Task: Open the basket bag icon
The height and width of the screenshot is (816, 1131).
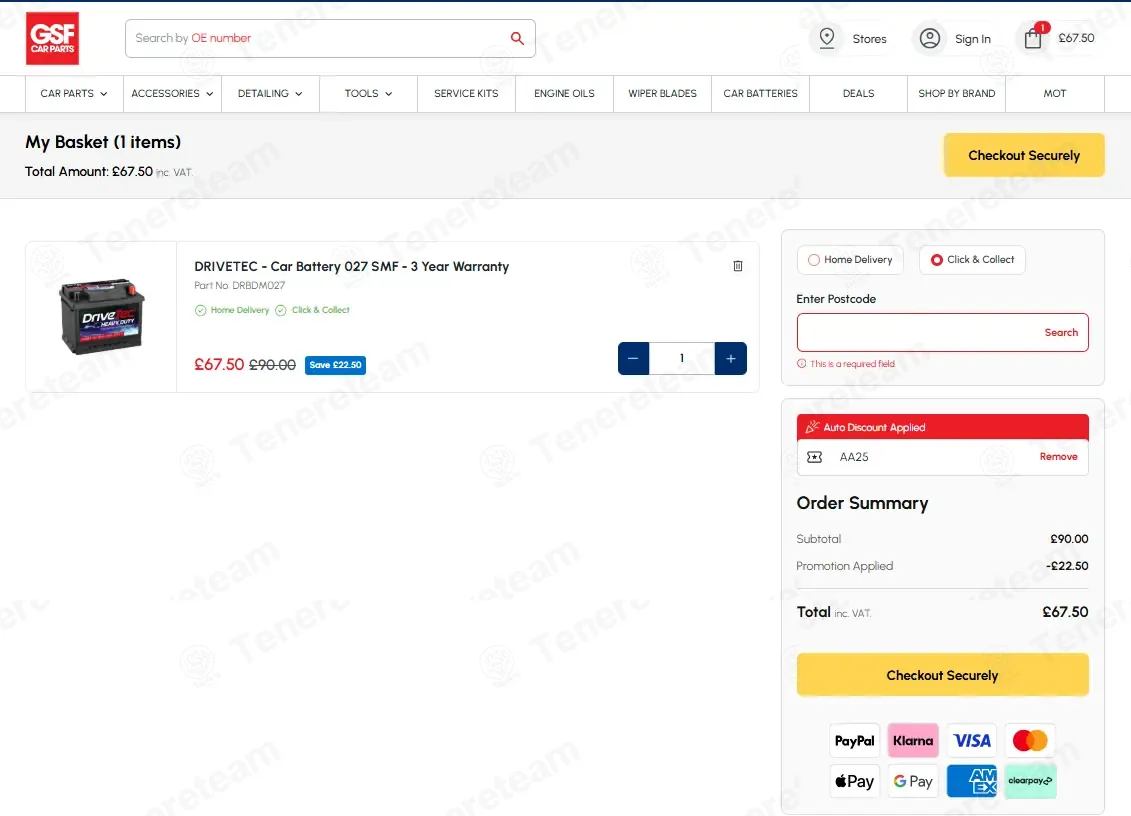Action: pos(1034,38)
